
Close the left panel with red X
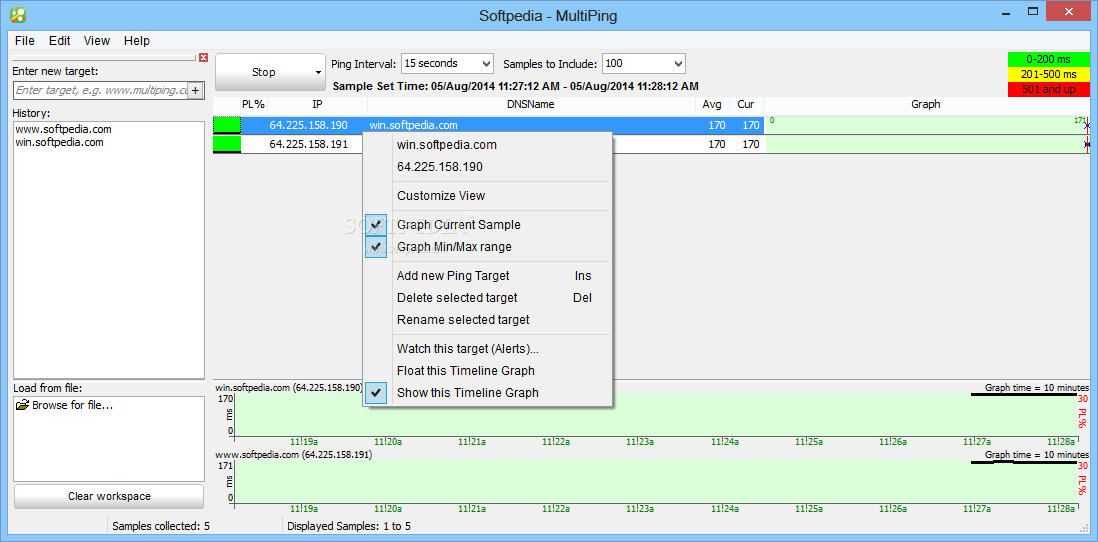[204, 57]
